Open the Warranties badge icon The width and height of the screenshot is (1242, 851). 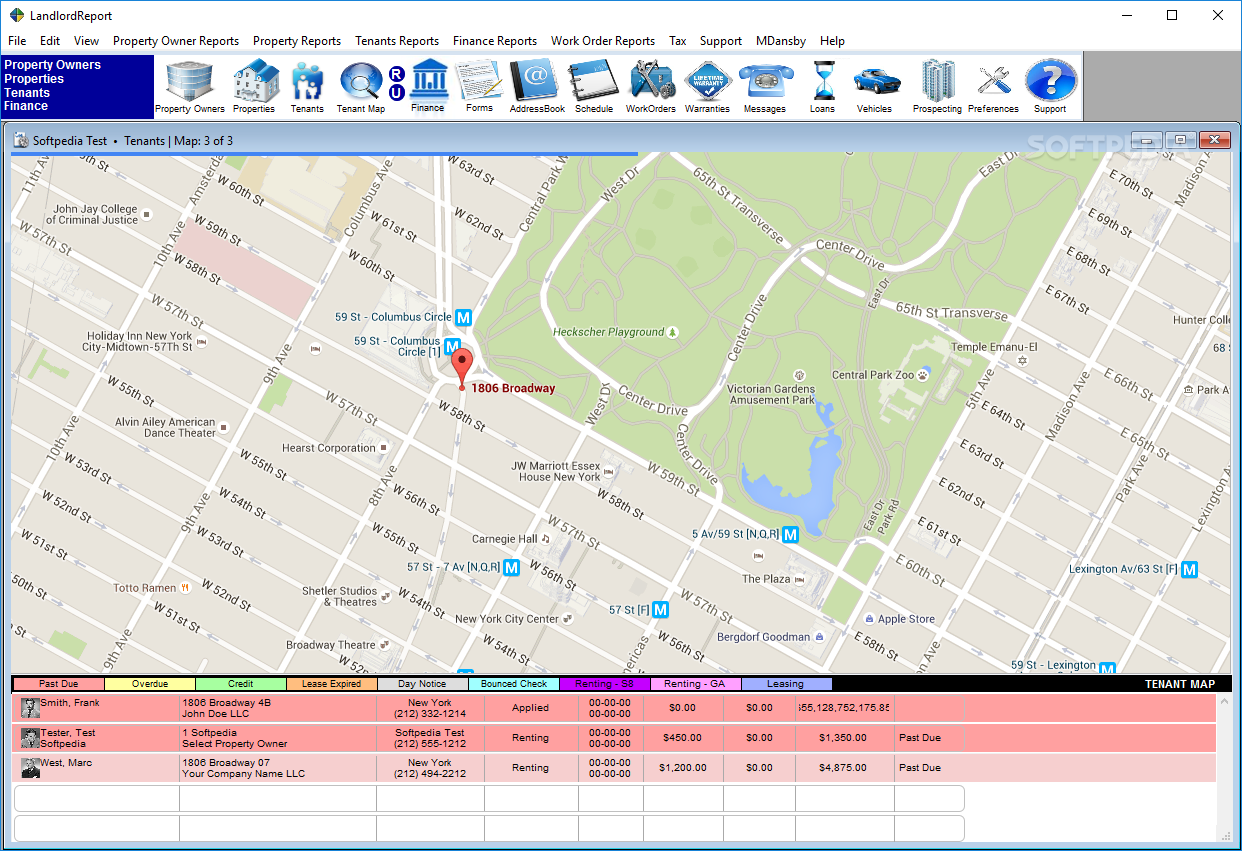(708, 87)
